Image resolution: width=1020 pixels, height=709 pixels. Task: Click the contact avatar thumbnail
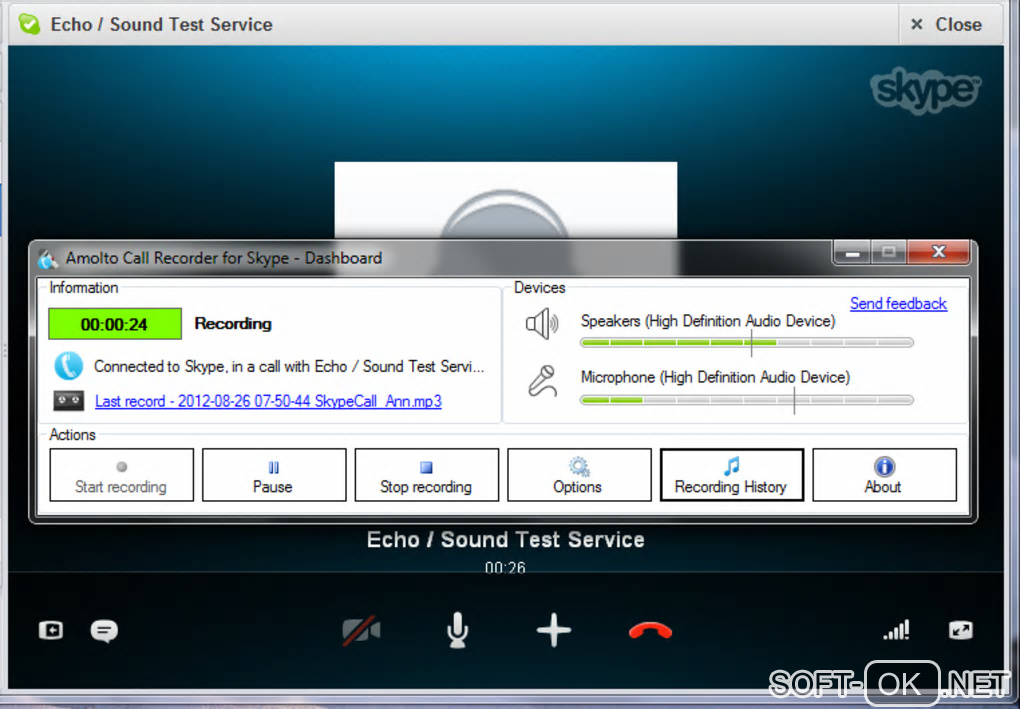click(505, 200)
